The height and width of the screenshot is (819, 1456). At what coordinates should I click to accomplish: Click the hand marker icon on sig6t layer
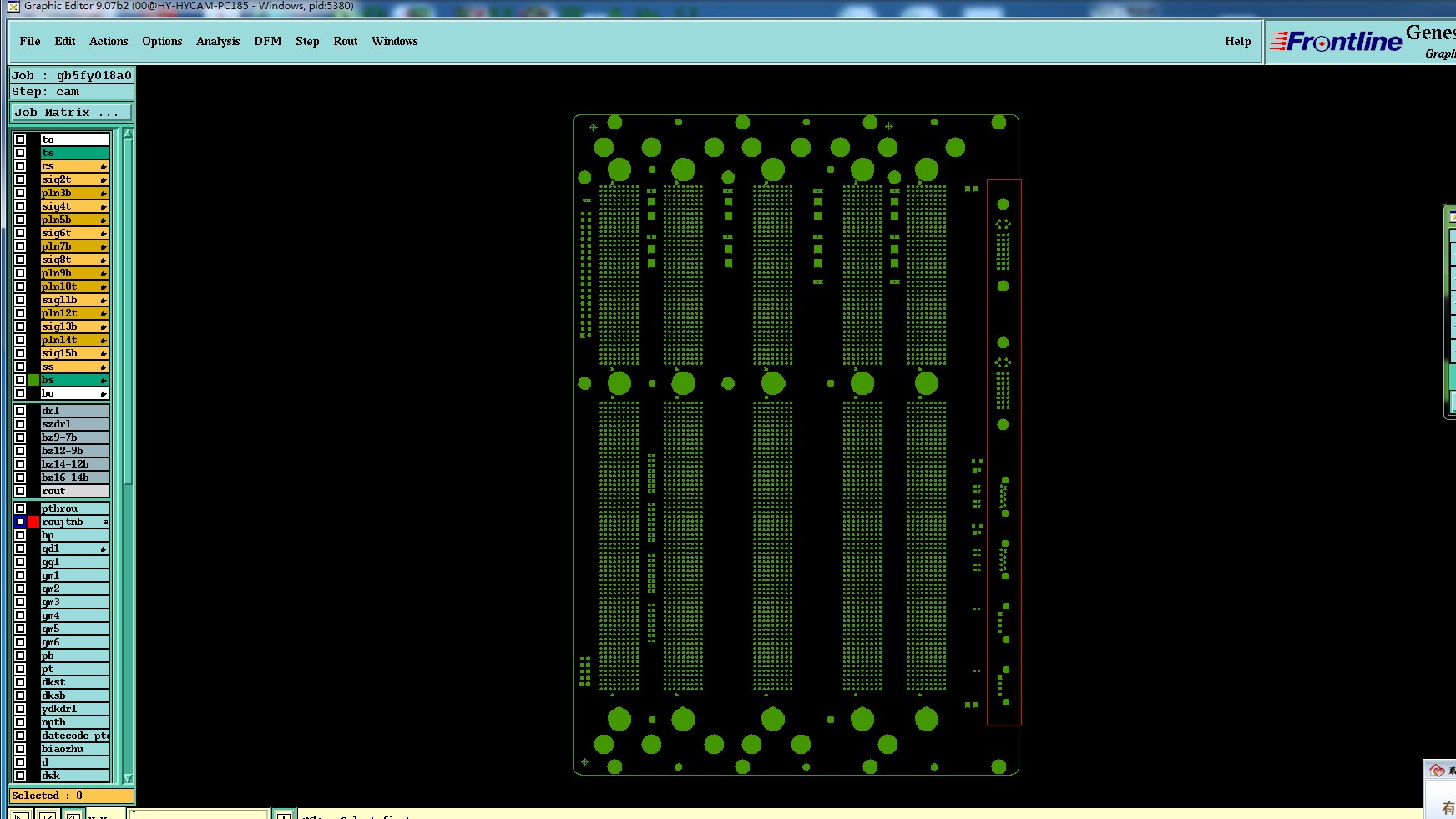click(x=104, y=233)
